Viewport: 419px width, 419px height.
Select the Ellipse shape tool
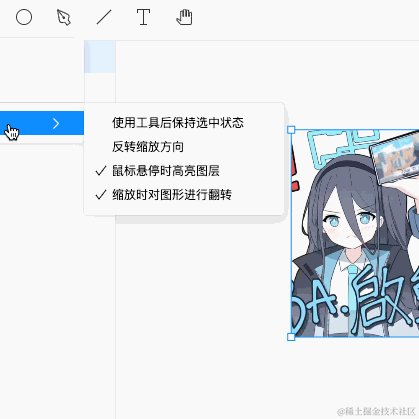coord(24,17)
